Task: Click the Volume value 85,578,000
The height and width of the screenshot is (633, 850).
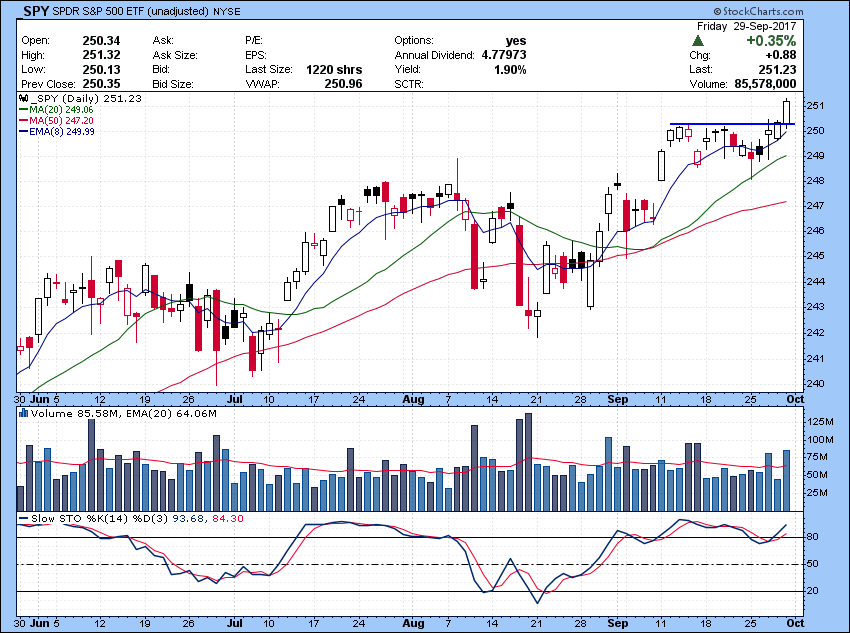Action: [x=765, y=84]
